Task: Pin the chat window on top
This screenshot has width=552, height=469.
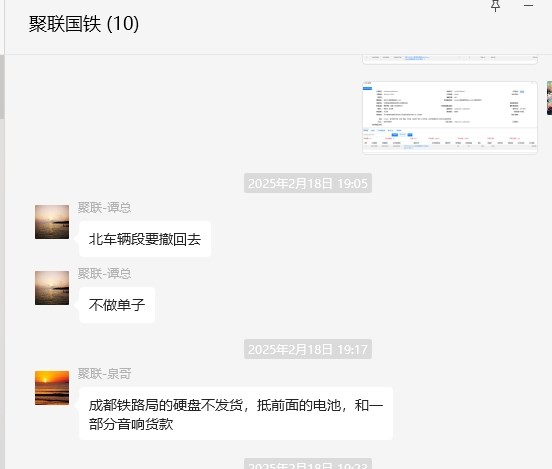Action: [x=496, y=5]
